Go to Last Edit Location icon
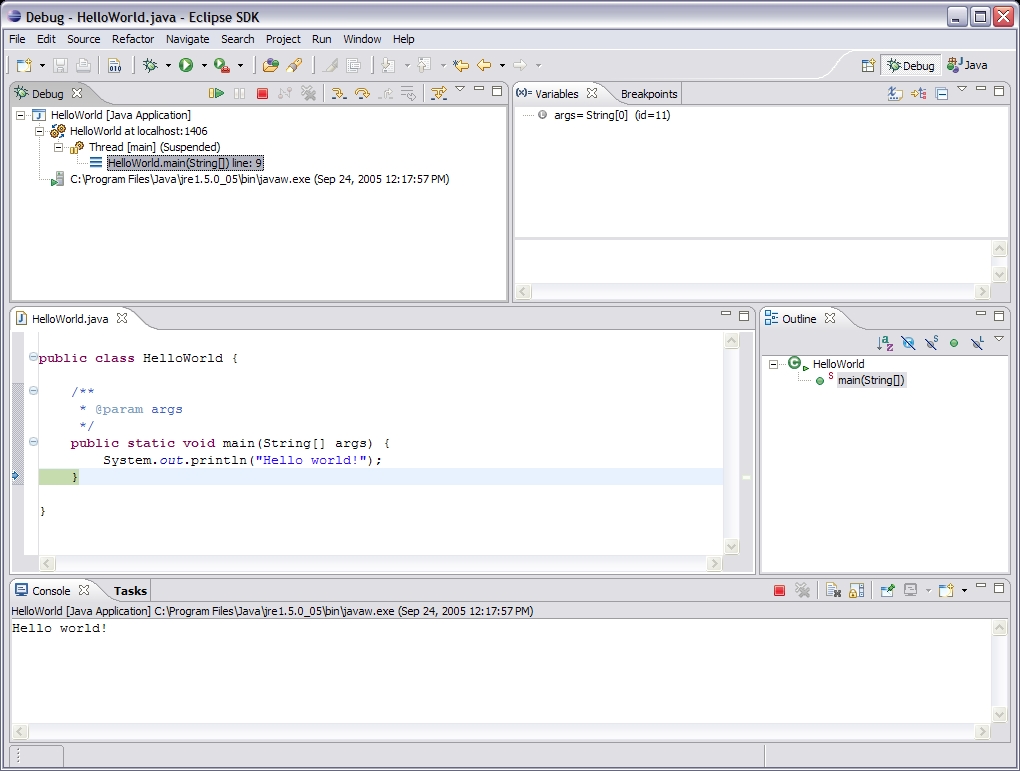This screenshot has height=771, width=1020. pos(461,65)
